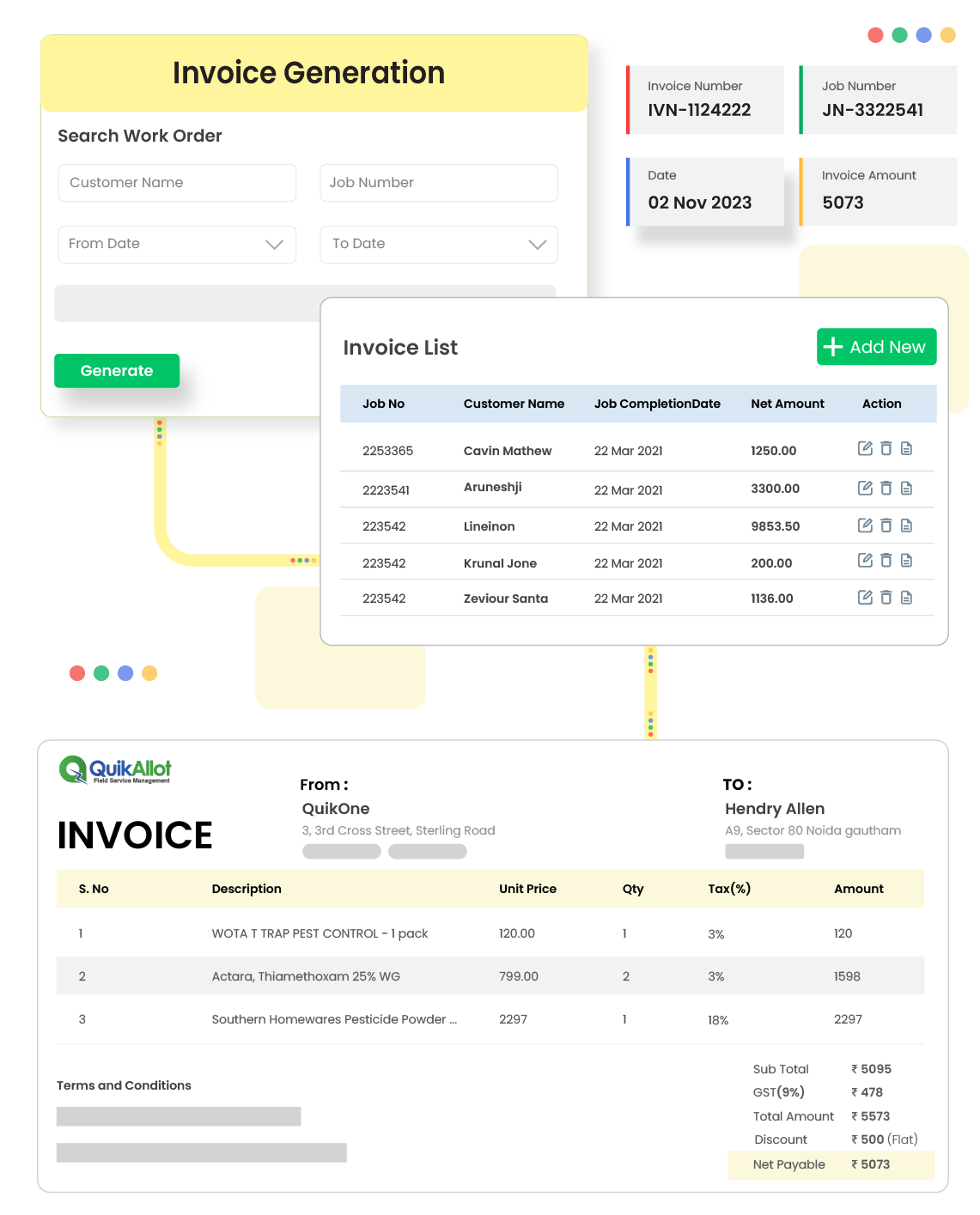The width and height of the screenshot is (980, 1215).
Task: Click the Customer Name search field
Action: pyautogui.click(x=177, y=182)
